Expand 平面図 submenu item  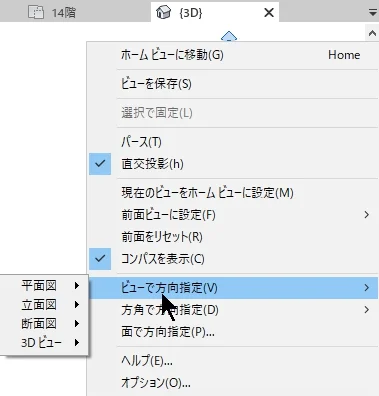[44, 285]
